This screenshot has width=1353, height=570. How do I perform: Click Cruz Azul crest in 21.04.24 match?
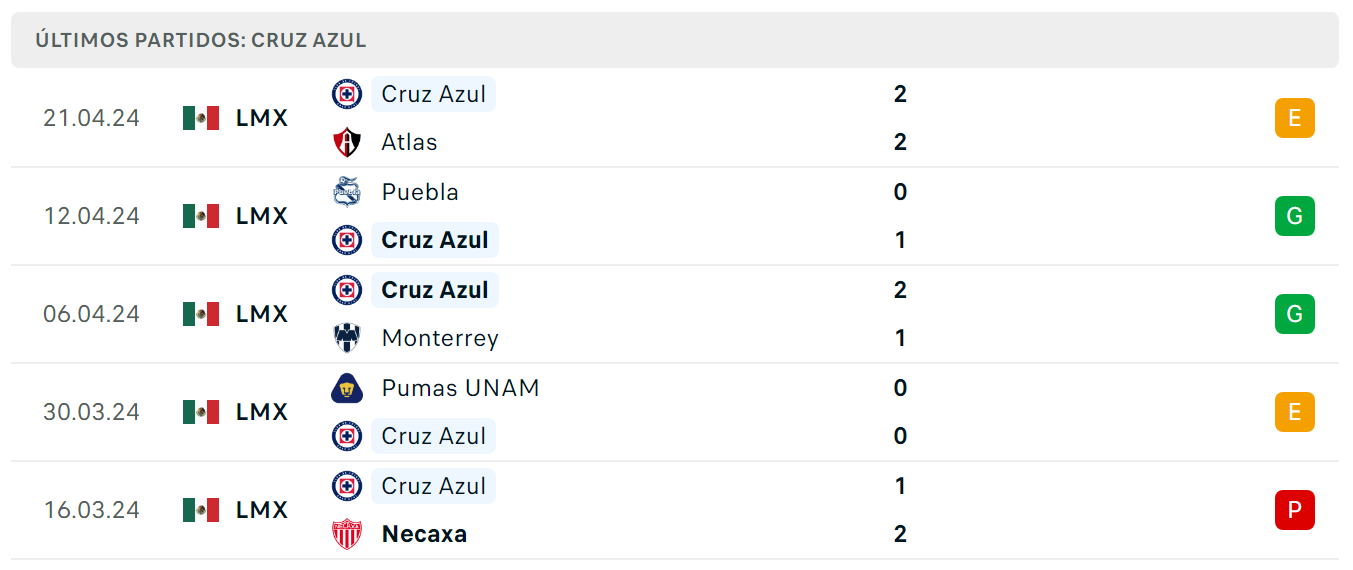point(347,94)
